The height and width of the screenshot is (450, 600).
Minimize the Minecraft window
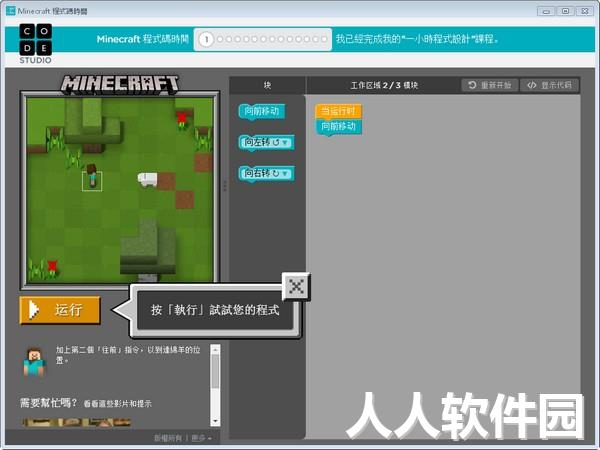[x=546, y=11]
